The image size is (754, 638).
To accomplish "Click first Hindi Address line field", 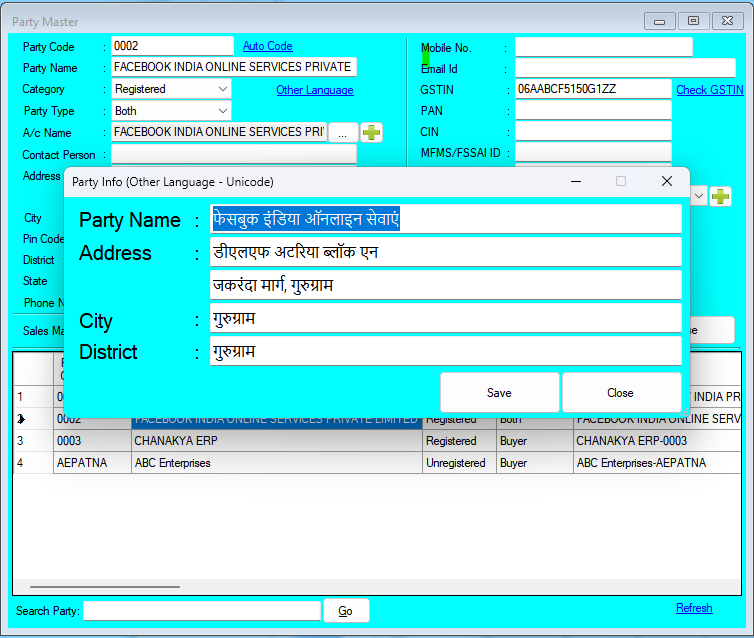I will coord(446,252).
